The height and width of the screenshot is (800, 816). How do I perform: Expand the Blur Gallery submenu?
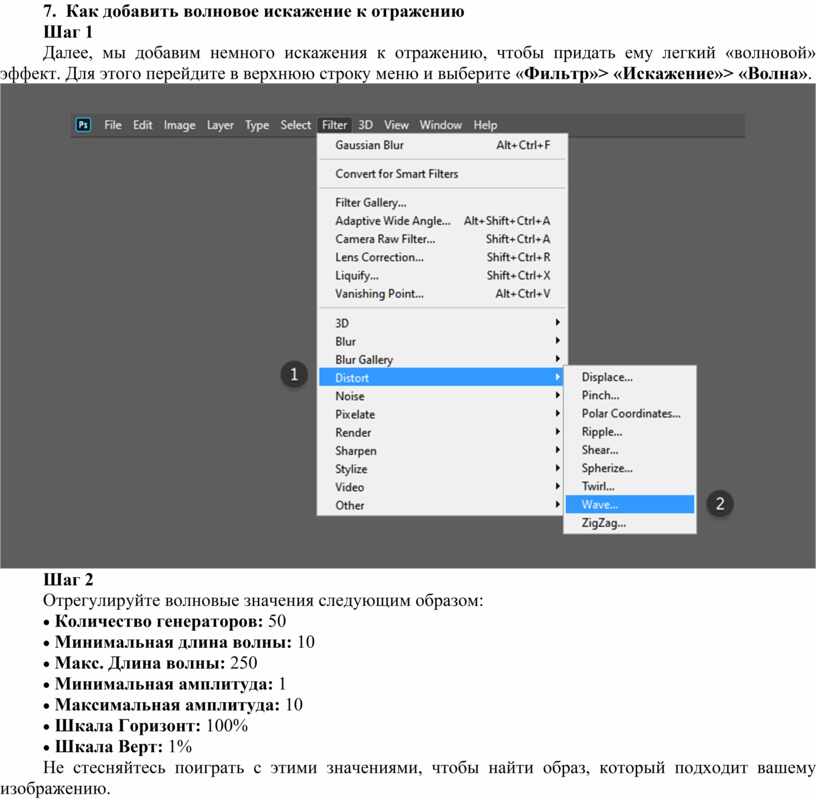[x=441, y=360]
